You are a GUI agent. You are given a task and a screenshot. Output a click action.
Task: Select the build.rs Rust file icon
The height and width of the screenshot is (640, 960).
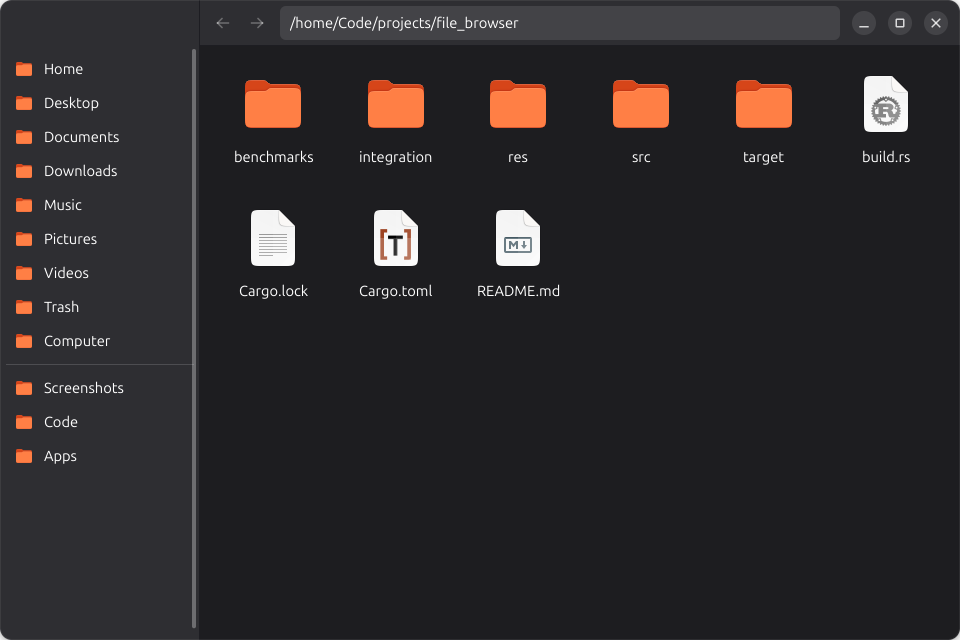pos(886,104)
